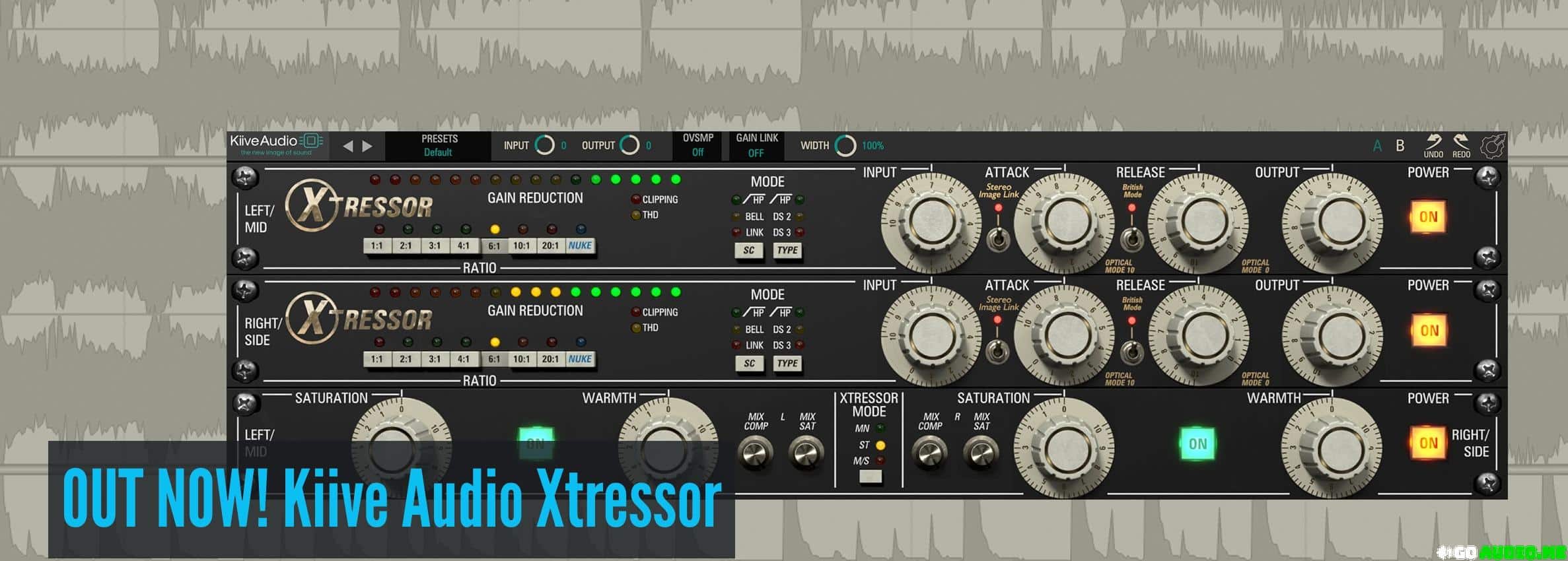Open the OVSMP oversampling selector

tap(698, 145)
